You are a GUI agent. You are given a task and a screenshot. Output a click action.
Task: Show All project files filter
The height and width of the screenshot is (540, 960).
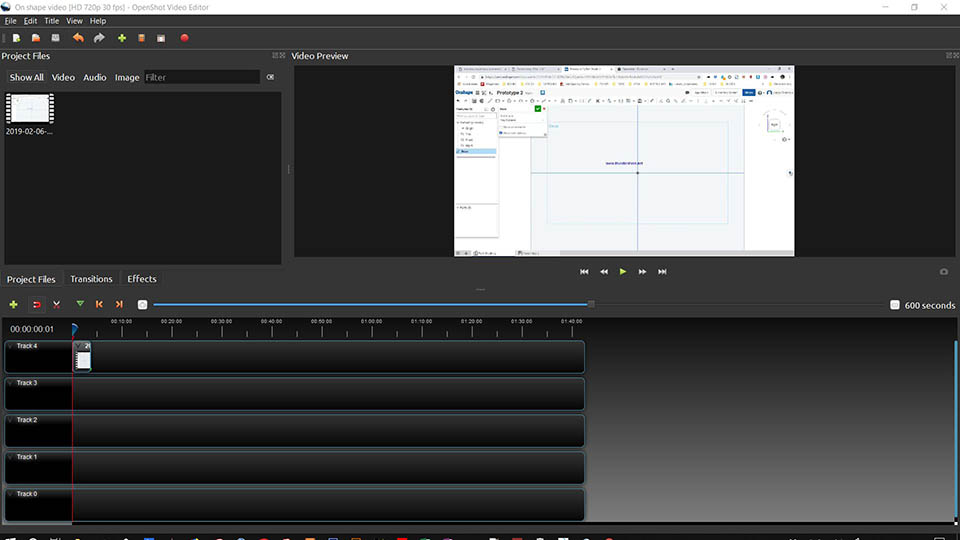pos(26,77)
